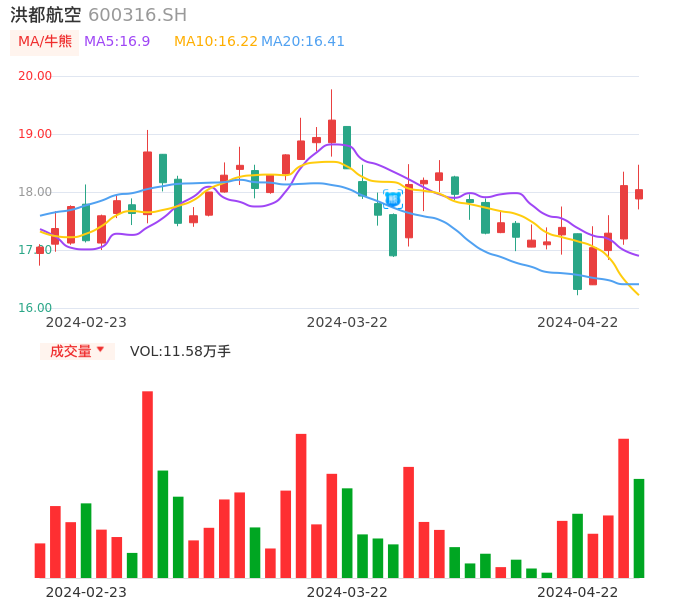
Task: Click 2024-04-22 date under price chart
Action: click(578, 322)
